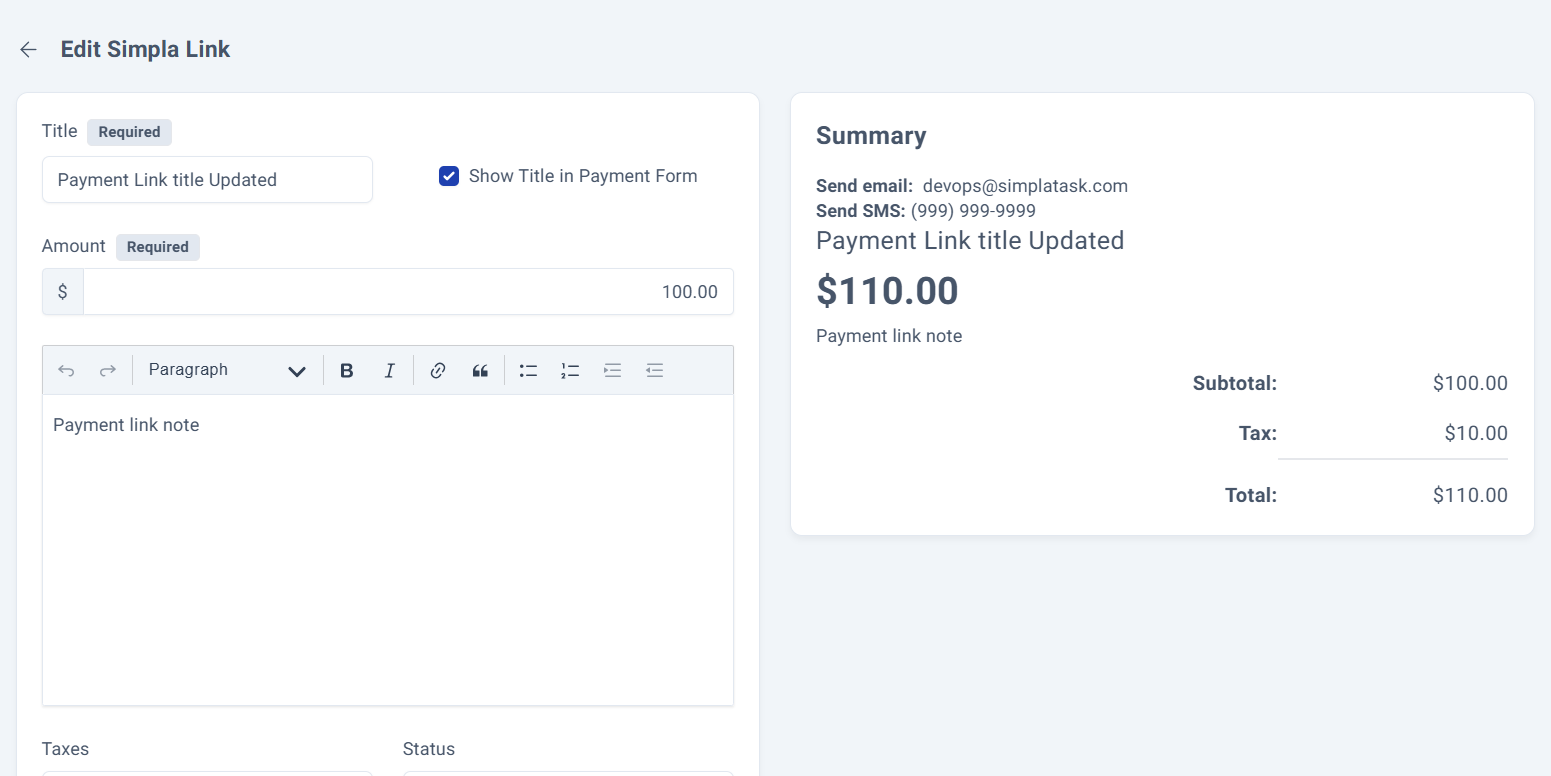
Task: Click the Required badge next to Title
Action: point(129,132)
